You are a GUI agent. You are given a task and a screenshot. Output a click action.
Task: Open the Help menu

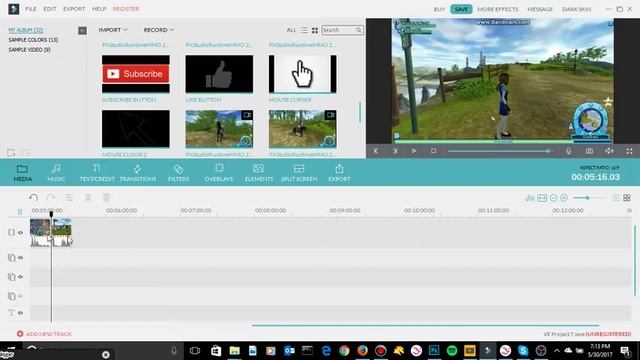click(x=99, y=9)
